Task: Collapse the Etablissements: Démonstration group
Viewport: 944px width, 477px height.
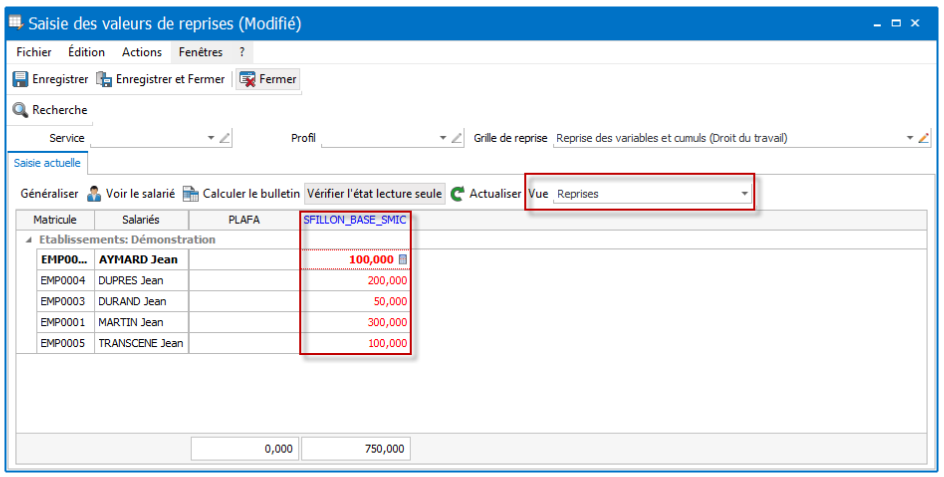Action: 29,240
